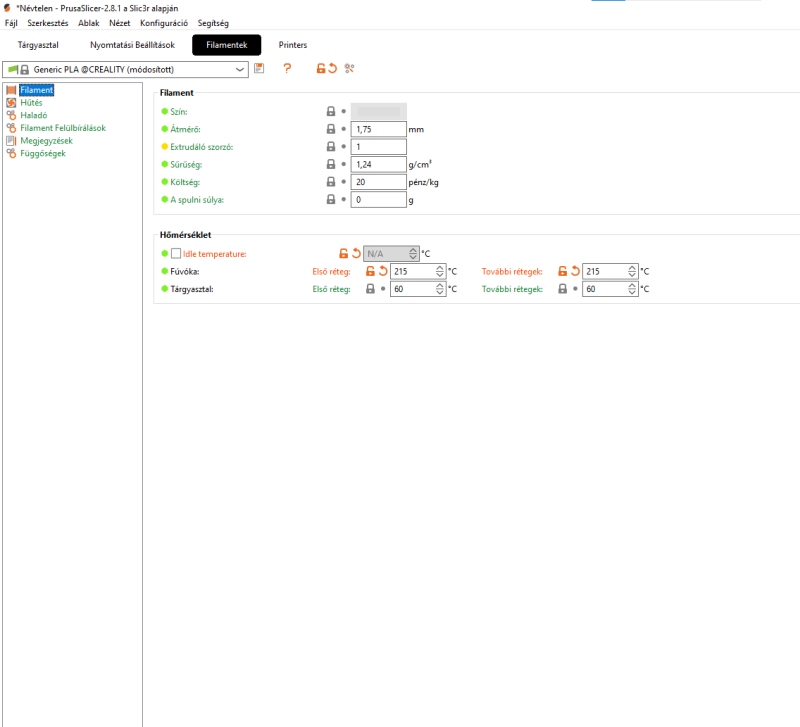
Task: Open the Szerkesztés menu
Action: (x=47, y=23)
